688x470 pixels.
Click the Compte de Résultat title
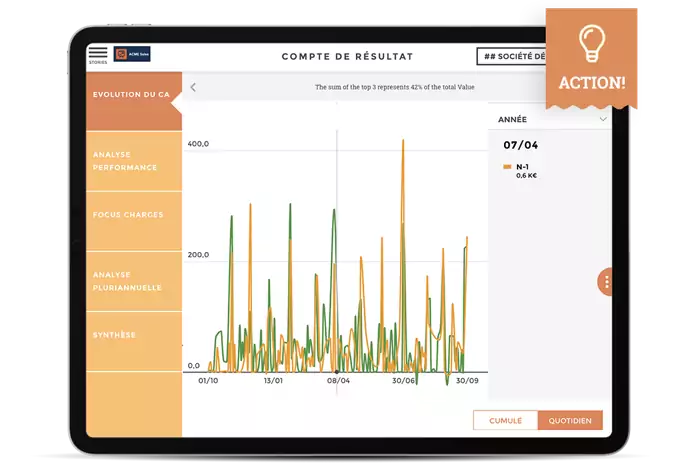click(x=347, y=57)
